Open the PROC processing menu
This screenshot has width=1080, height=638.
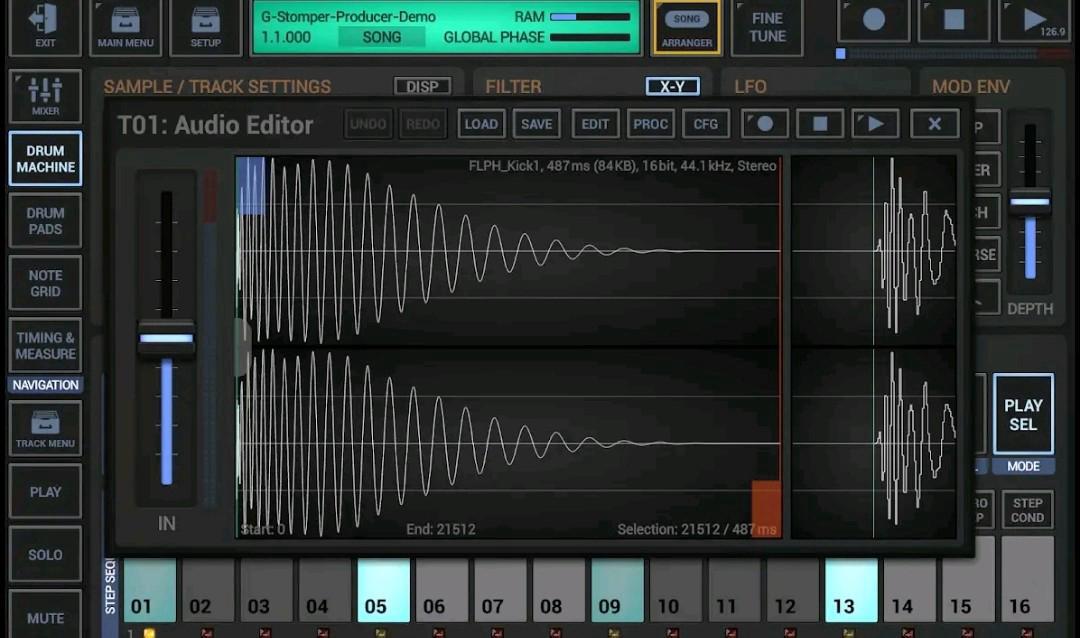[650, 123]
